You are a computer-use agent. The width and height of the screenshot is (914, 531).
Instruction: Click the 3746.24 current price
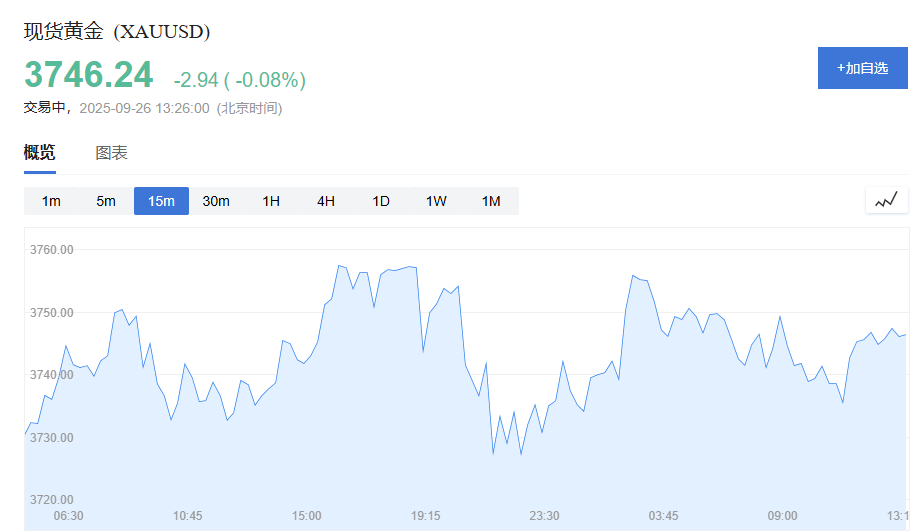click(89, 75)
